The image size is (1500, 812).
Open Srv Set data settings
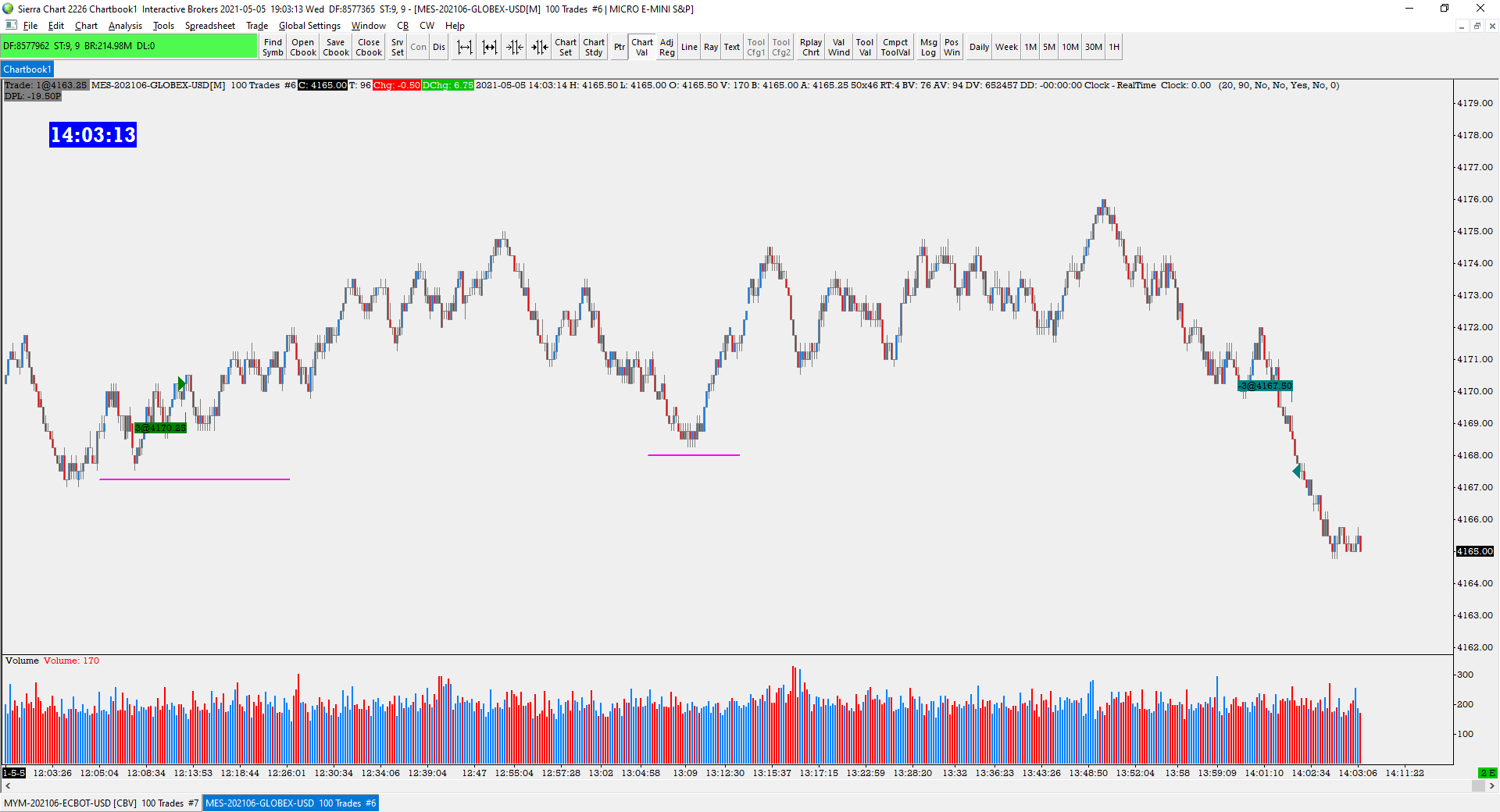point(398,47)
